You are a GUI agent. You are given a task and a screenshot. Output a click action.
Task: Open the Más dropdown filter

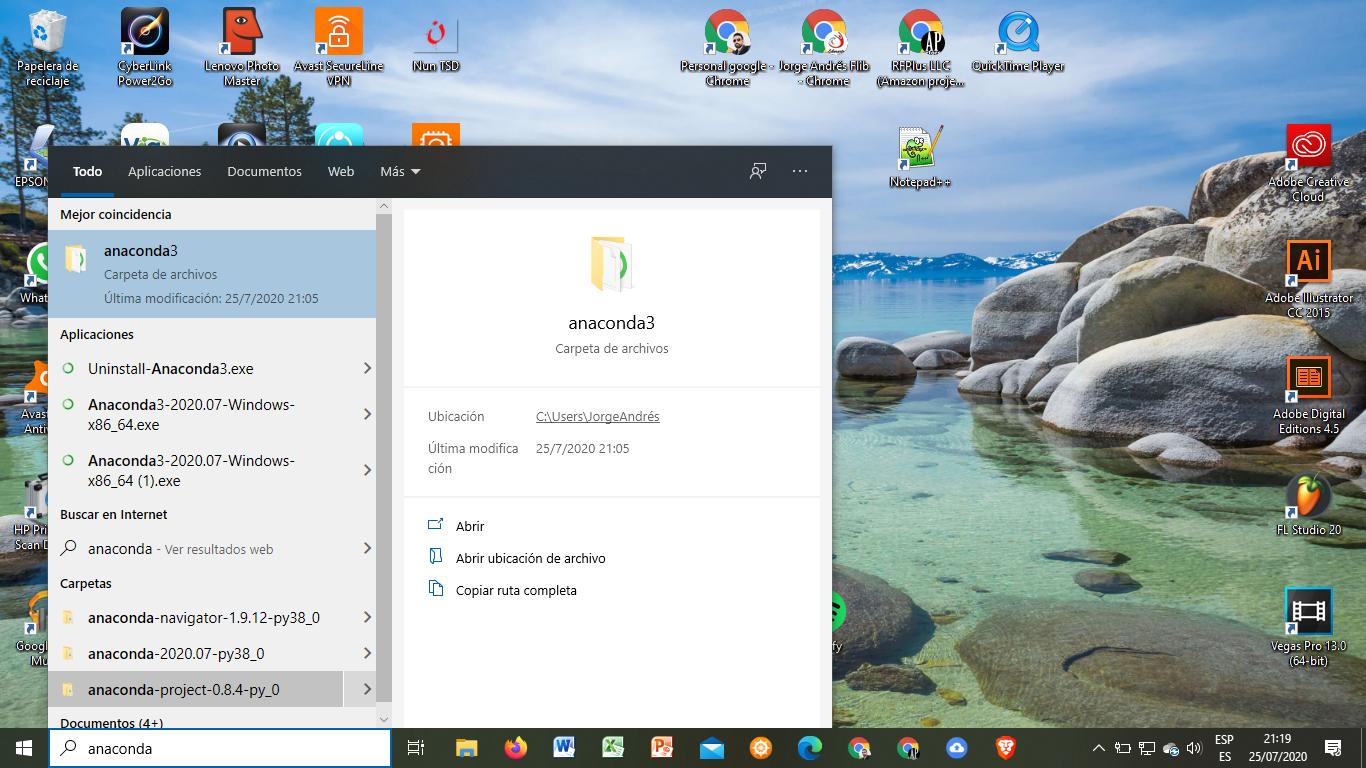tap(400, 171)
